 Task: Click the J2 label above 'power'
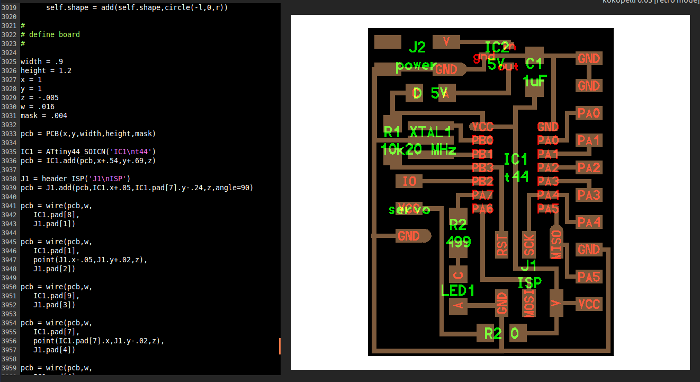click(417, 47)
